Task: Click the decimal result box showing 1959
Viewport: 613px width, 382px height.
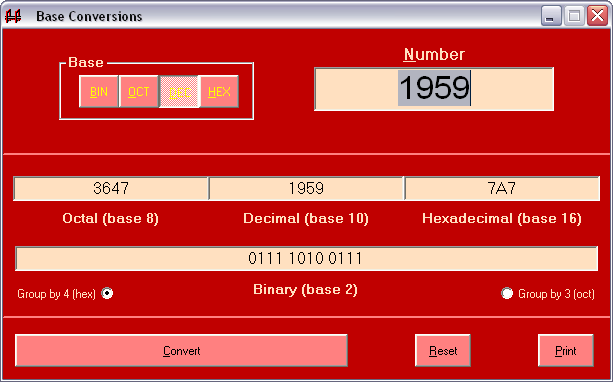Action: click(x=306, y=188)
